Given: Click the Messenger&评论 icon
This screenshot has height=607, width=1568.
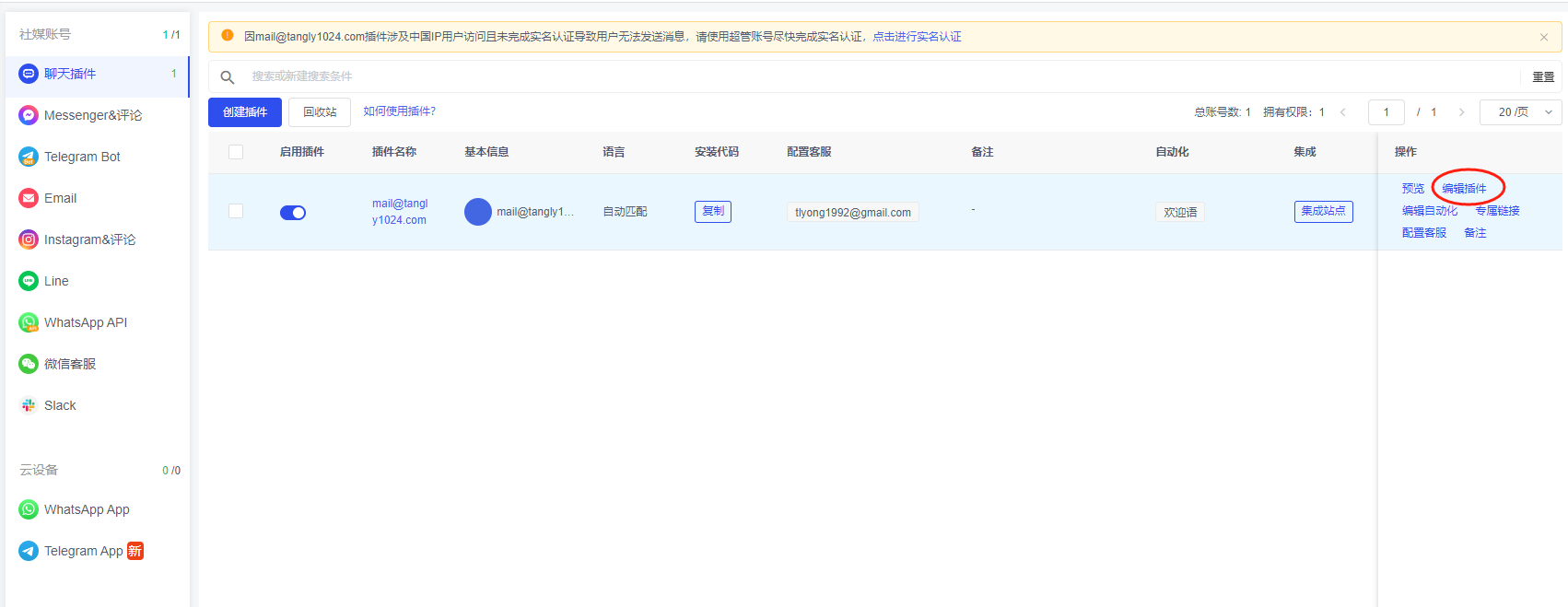Looking at the screenshot, I should coord(29,115).
